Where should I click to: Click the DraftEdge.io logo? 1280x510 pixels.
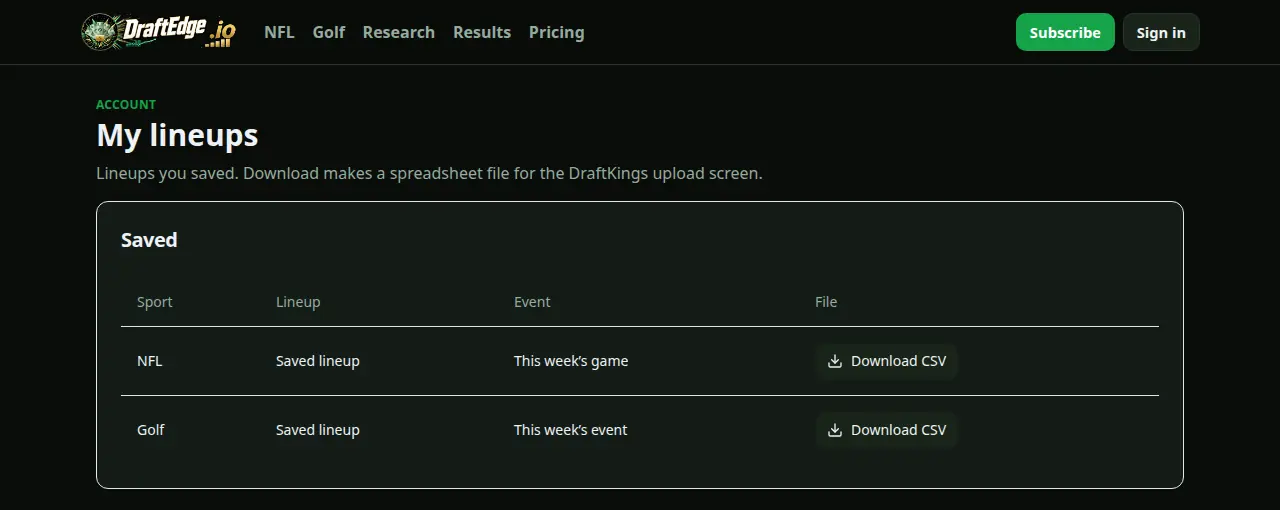point(158,32)
